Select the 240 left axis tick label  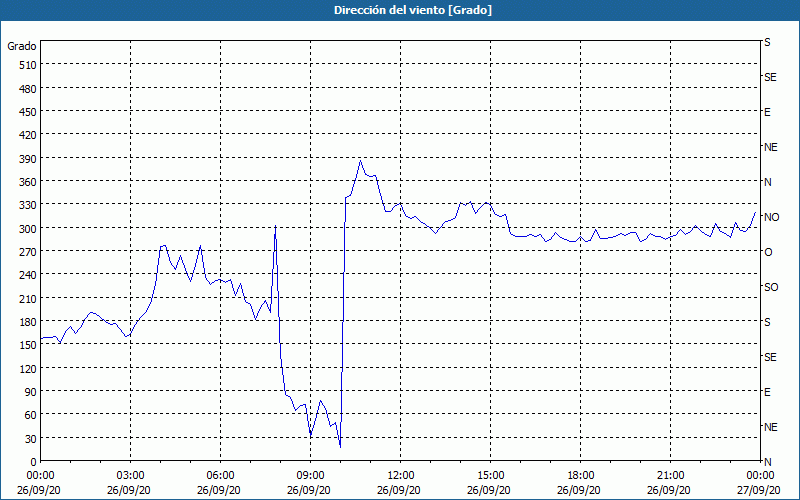point(29,275)
